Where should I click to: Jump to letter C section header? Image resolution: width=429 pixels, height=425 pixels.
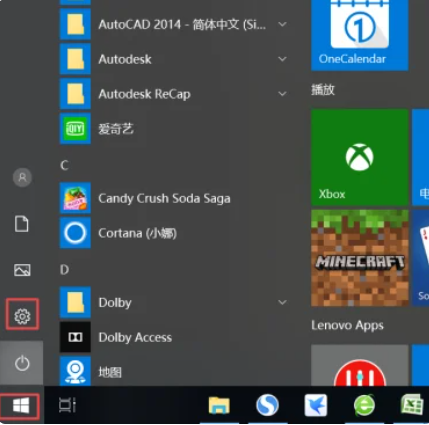coord(65,165)
